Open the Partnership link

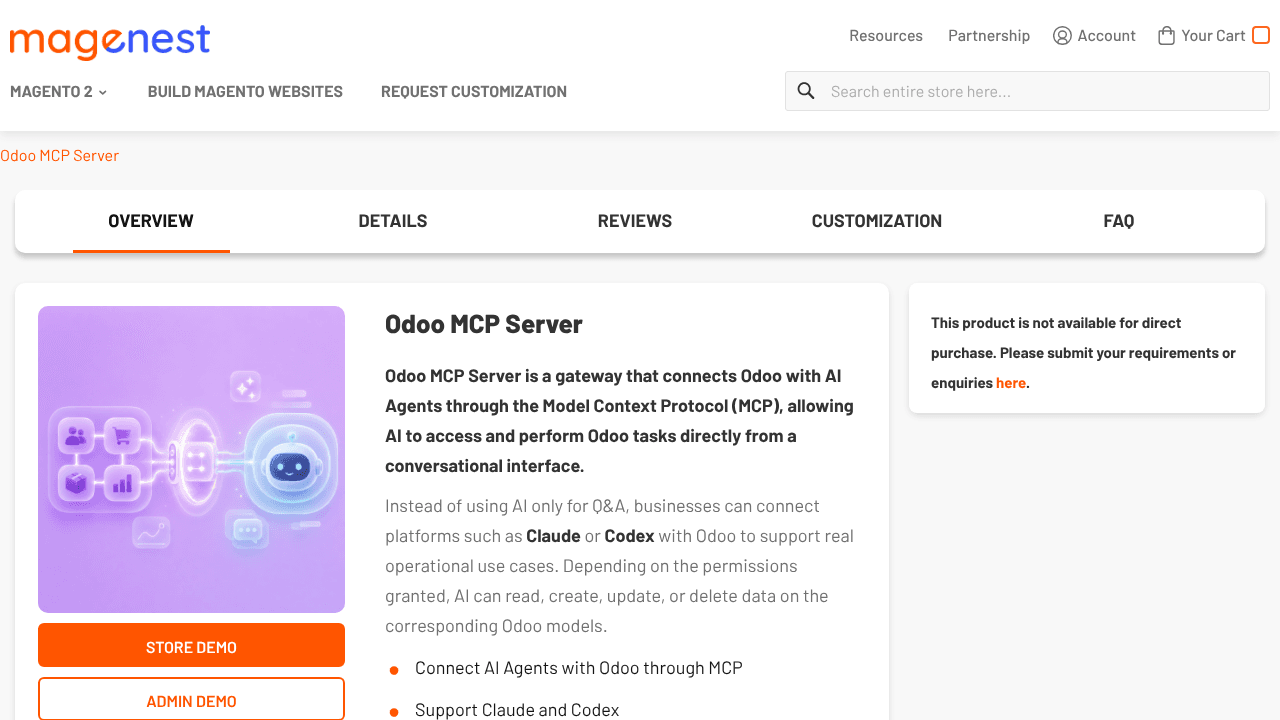[x=989, y=36]
